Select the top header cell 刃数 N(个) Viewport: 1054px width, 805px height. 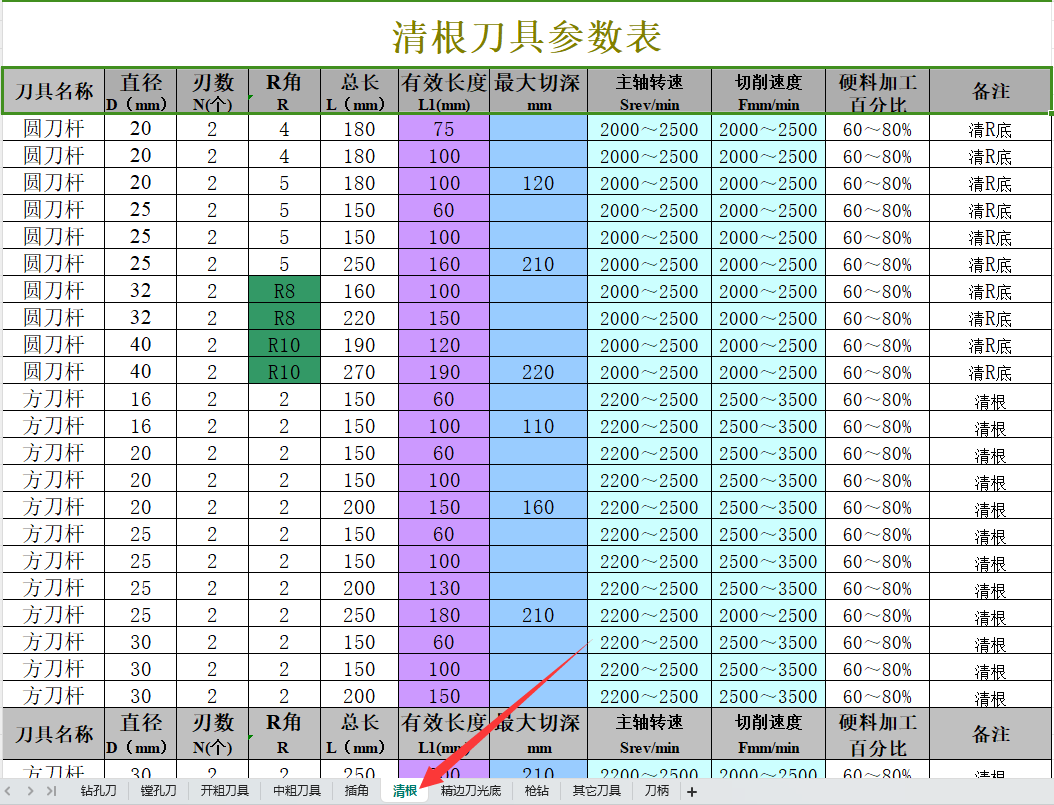click(212, 91)
